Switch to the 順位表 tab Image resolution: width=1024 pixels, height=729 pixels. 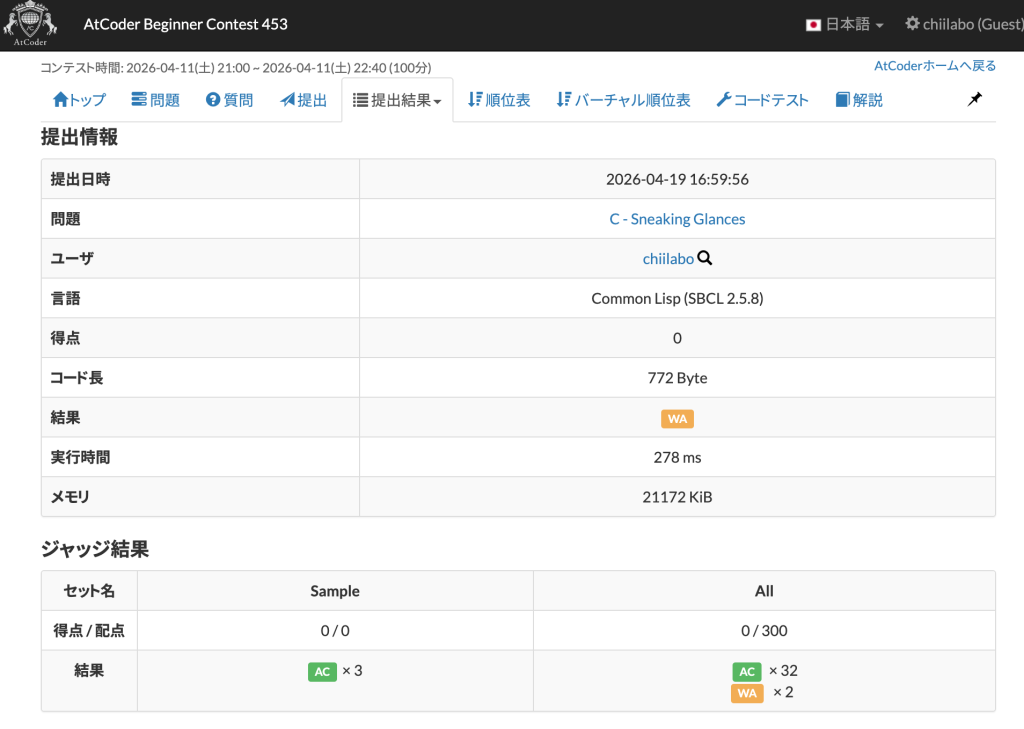[x=499, y=99]
